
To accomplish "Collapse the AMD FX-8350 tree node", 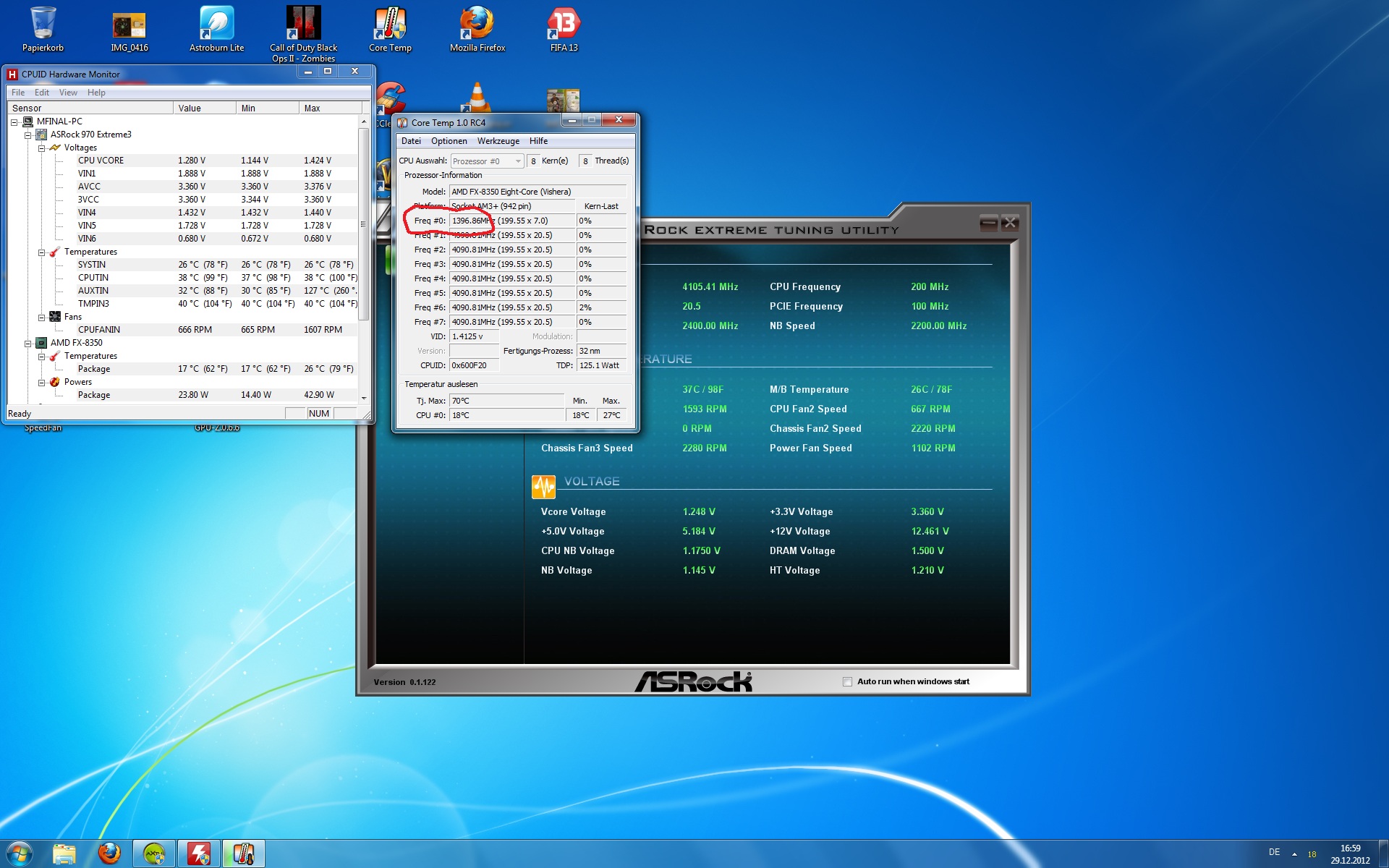I will [x=28, y=343].
